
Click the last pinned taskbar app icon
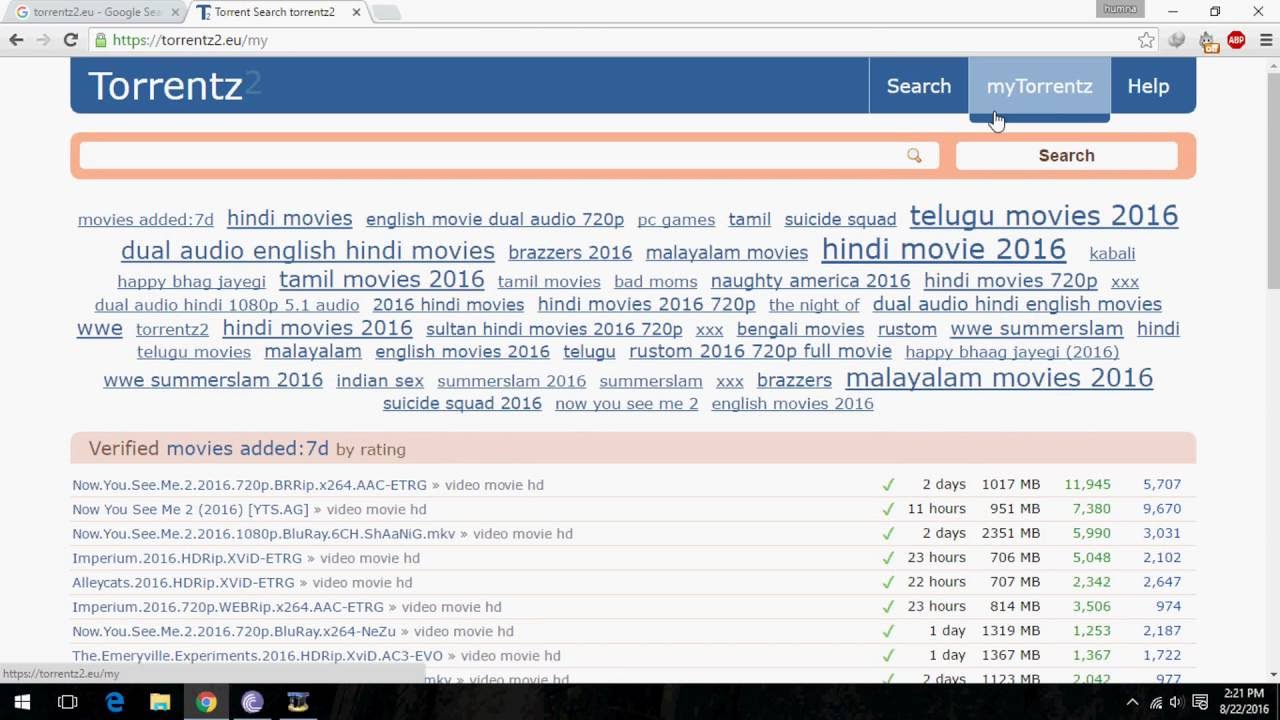[298, 702]
